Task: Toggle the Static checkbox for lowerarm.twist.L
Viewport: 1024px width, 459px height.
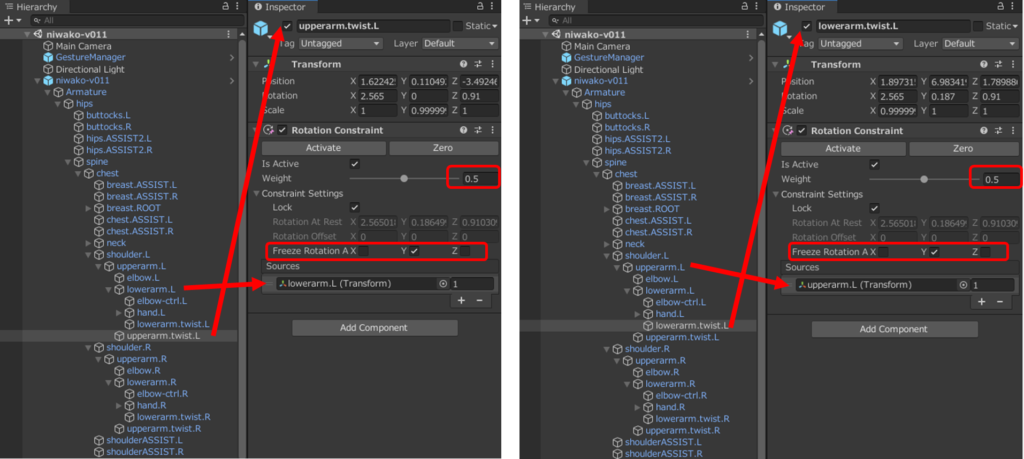Action: coord(977,26)
